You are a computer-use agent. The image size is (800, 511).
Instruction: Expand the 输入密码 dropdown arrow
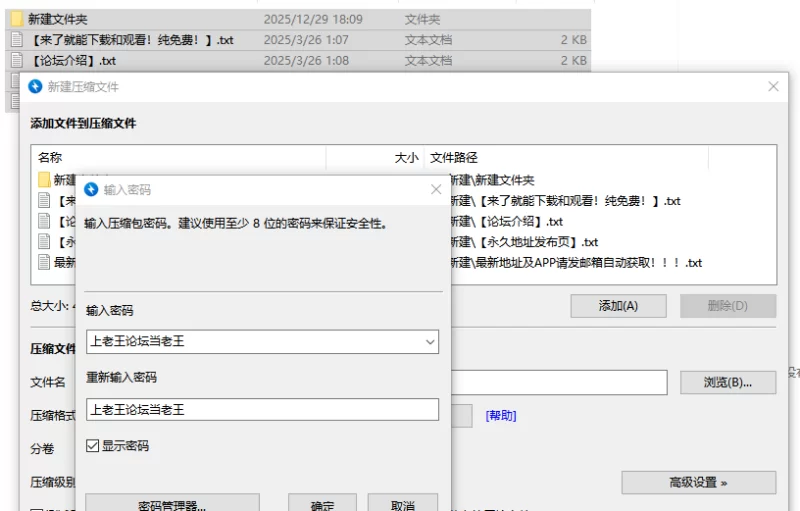click(430, 342)
